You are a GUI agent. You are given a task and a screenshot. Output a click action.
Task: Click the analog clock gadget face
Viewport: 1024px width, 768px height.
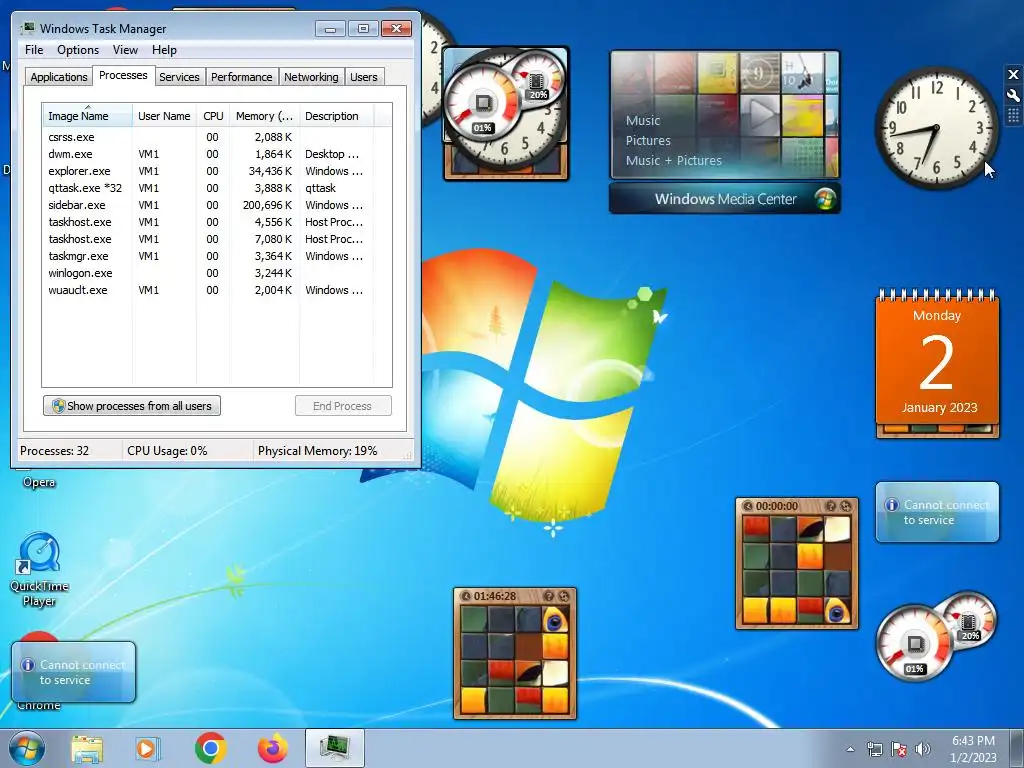point(936,127)
